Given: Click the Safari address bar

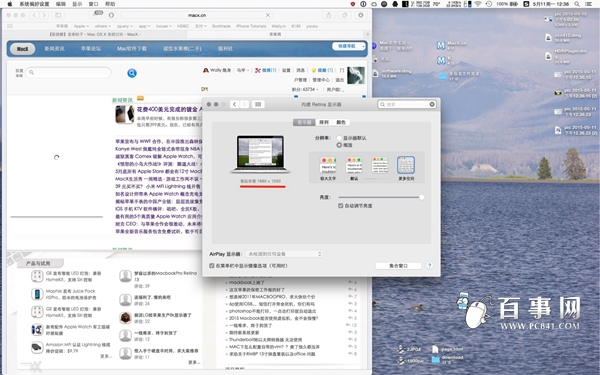Looking at the screenshot, I should [197, 15].
